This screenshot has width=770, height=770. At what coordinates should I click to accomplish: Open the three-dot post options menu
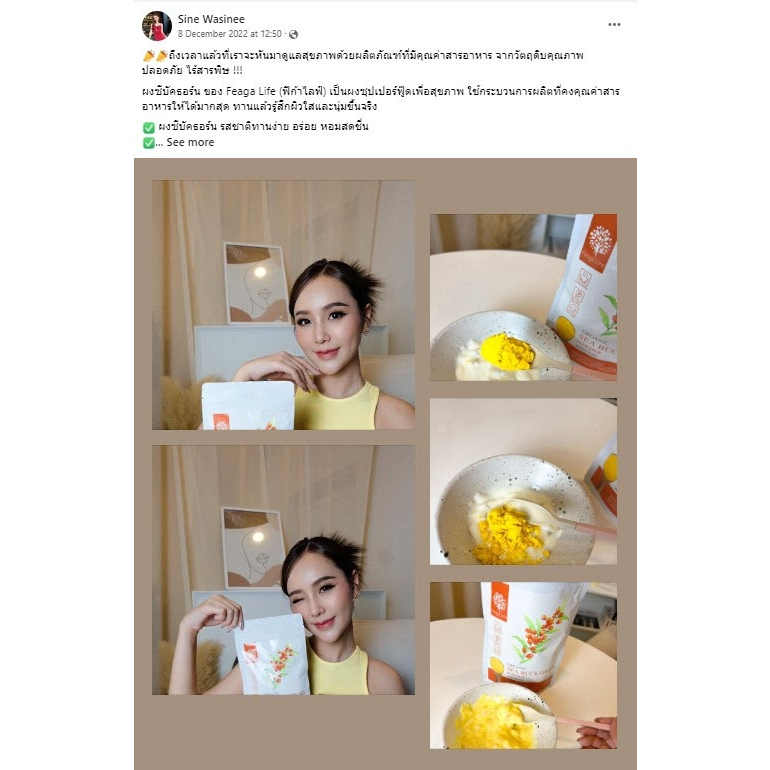614,25
